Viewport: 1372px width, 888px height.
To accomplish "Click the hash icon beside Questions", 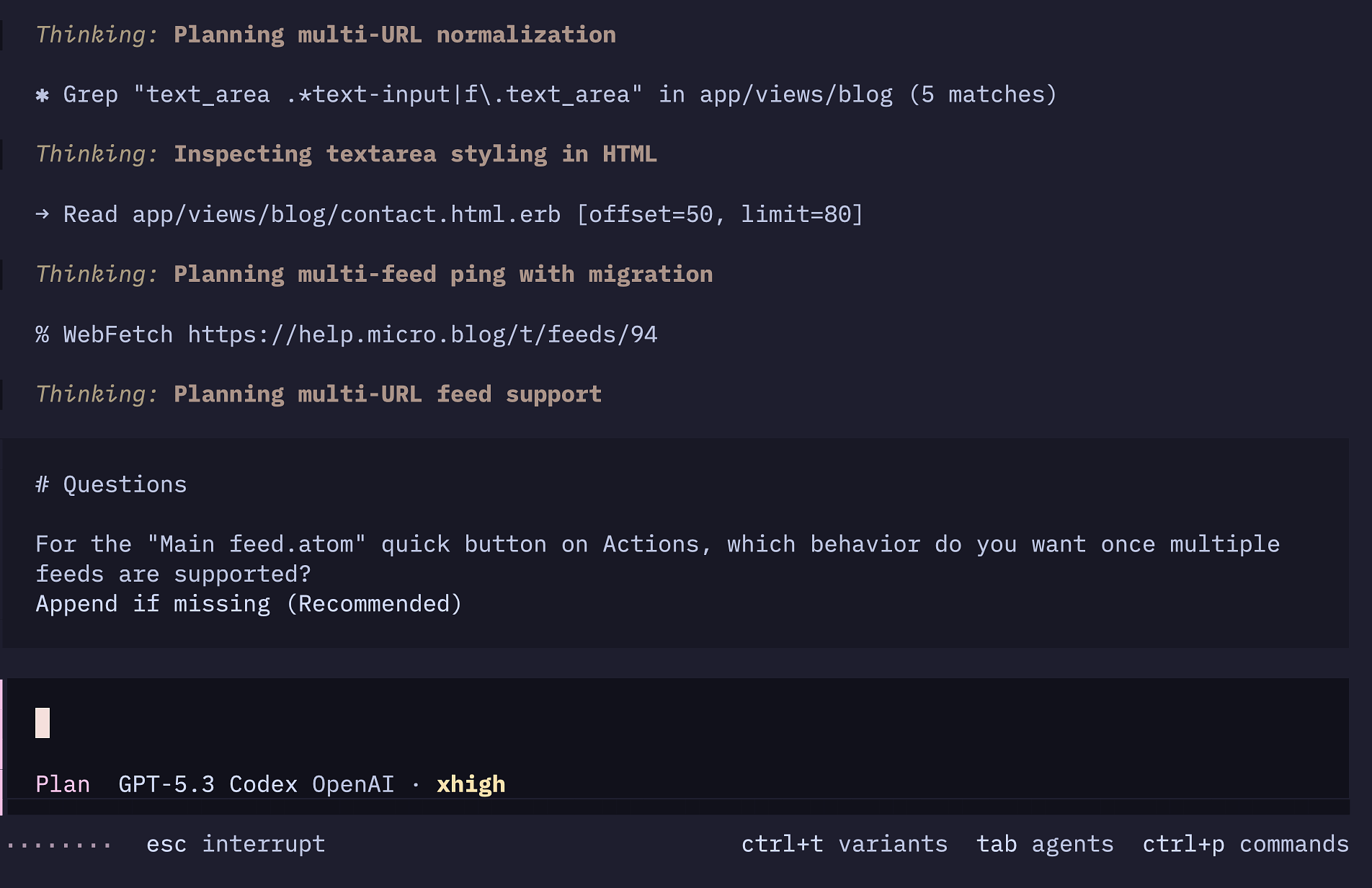I will (x=43, y=484).
